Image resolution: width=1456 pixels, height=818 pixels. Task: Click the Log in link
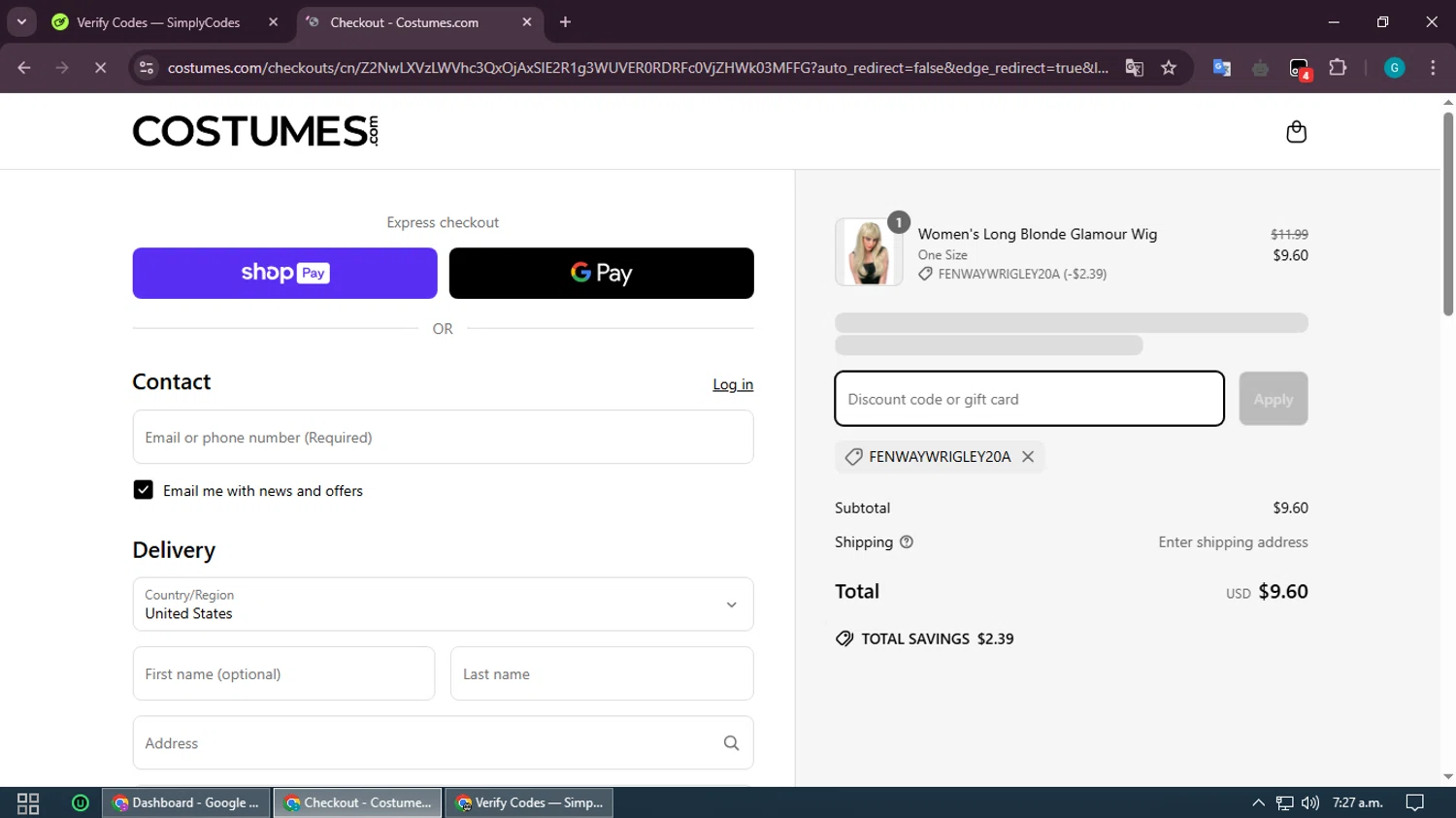[x=733, y=384]
